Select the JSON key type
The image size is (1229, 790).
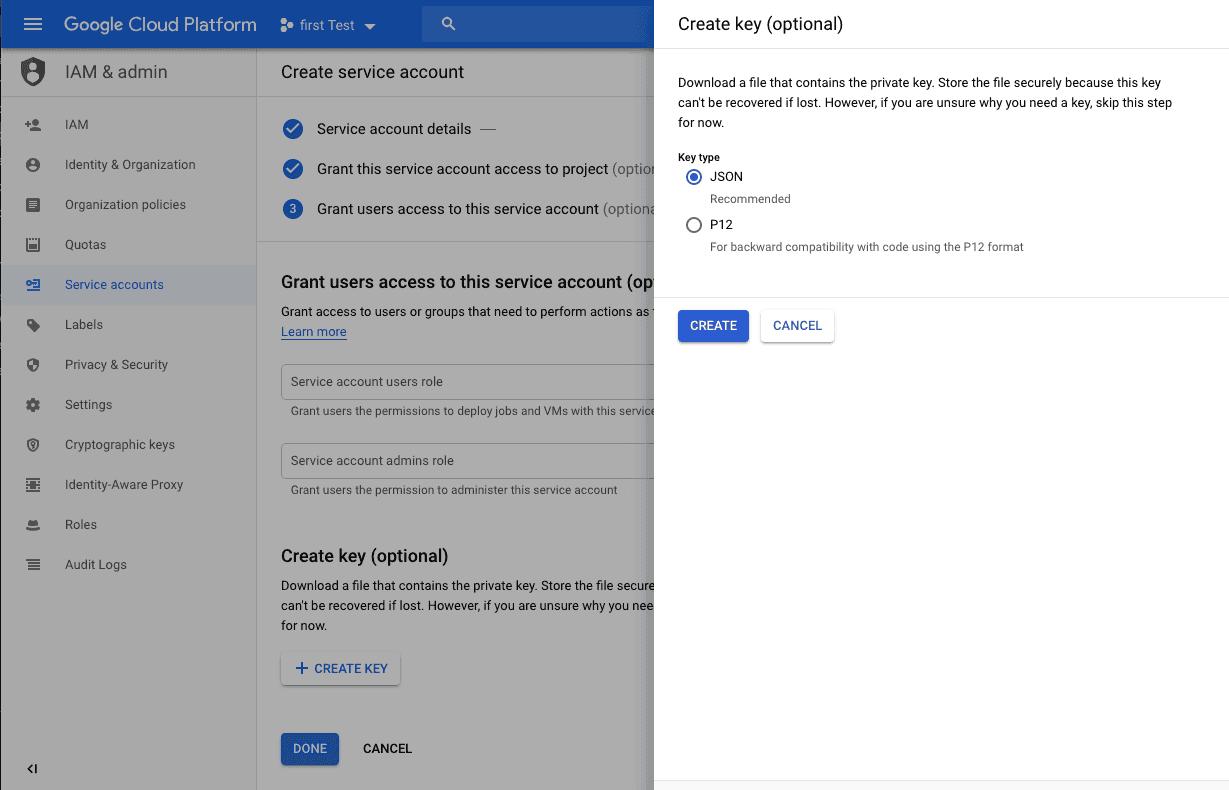coord(694,177)
